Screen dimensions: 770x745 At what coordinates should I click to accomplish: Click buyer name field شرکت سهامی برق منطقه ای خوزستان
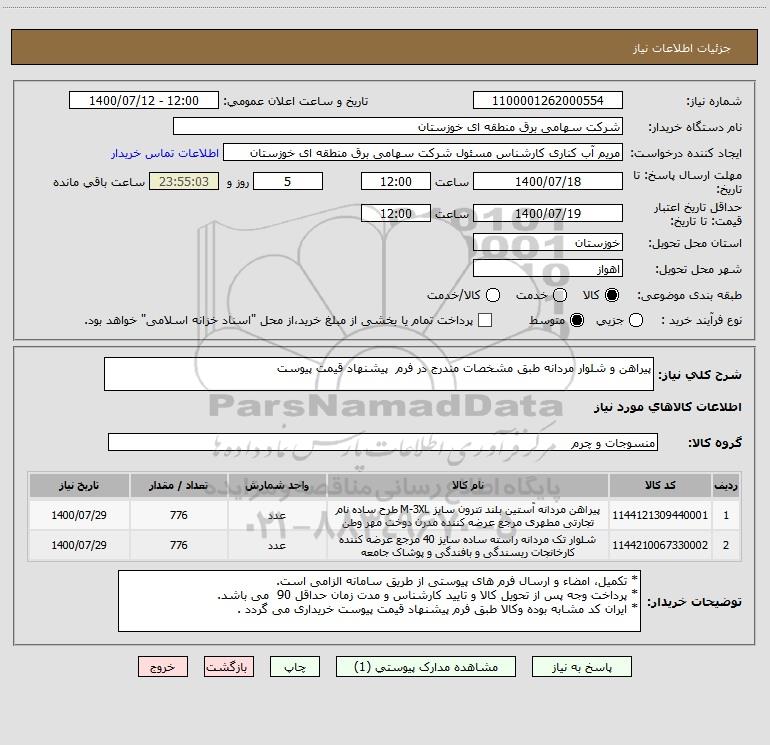(398, 126)
